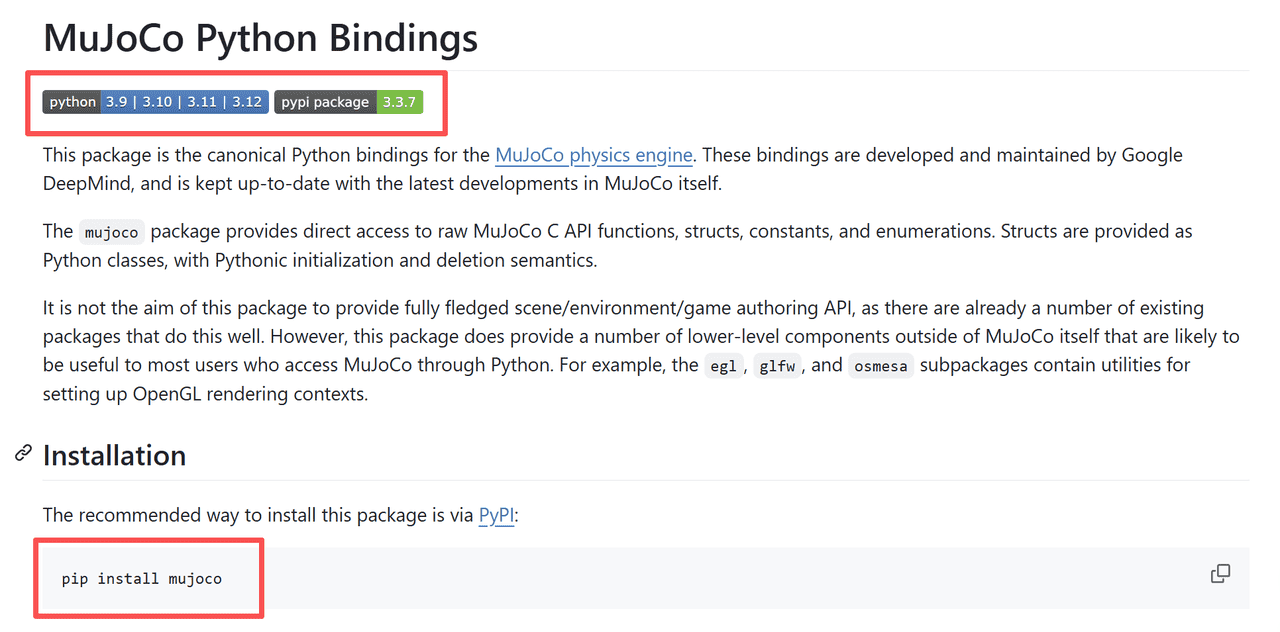Click the Installation section heading

[114, 456]
